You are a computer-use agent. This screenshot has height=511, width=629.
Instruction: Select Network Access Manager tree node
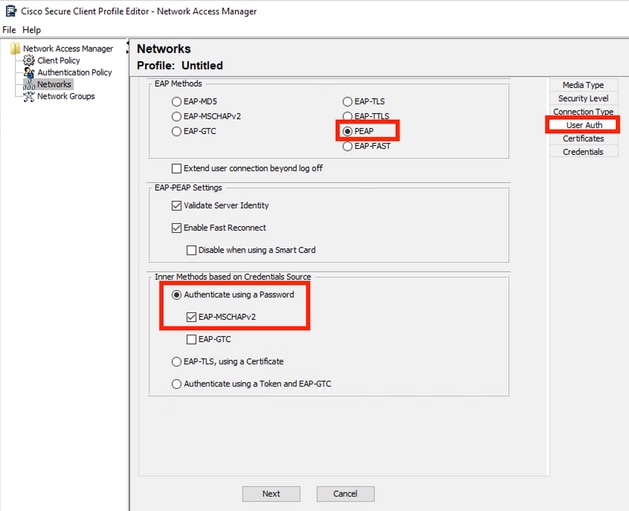click(68, 49)
